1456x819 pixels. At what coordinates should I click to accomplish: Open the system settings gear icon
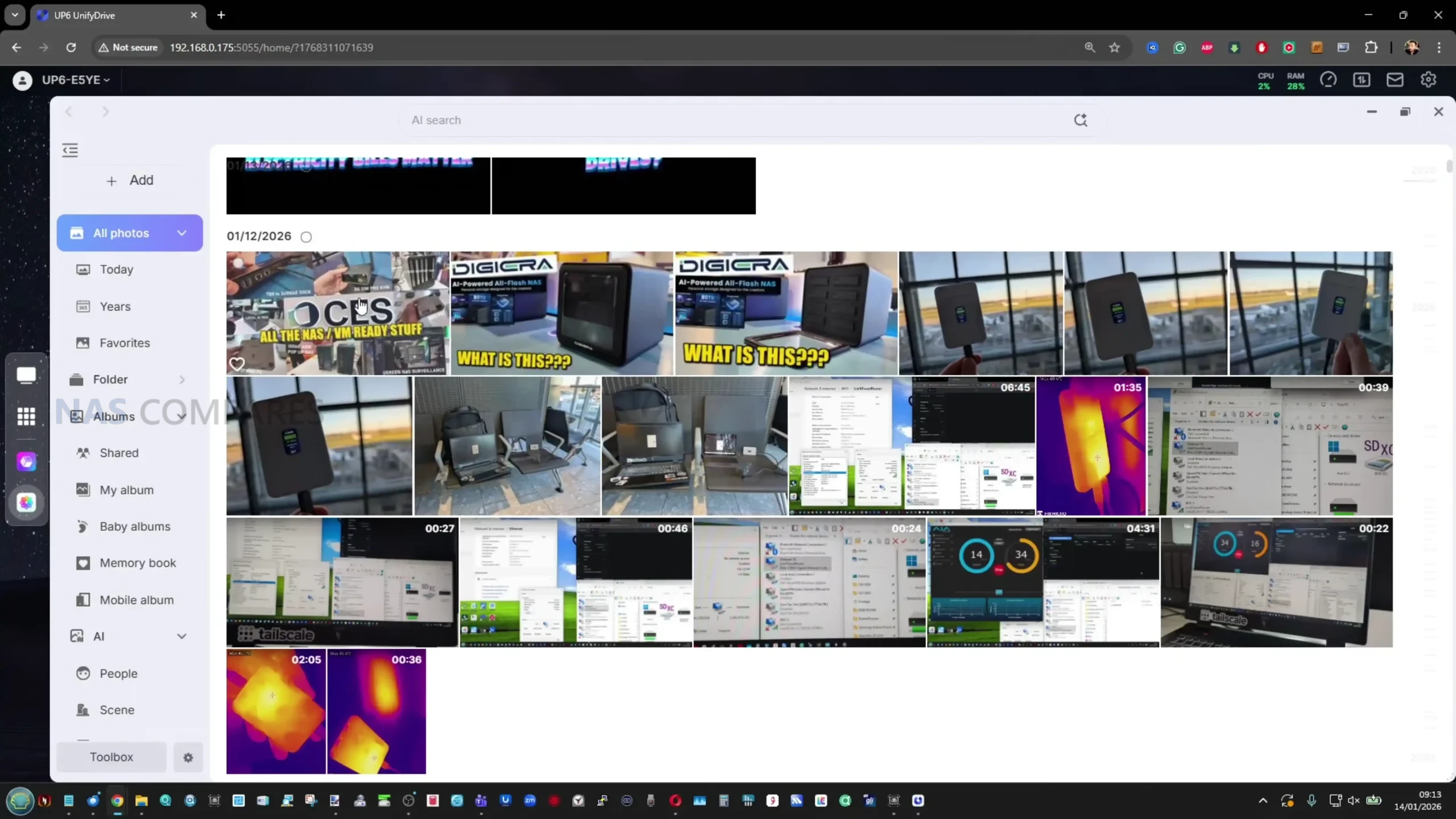point(1428,80)
